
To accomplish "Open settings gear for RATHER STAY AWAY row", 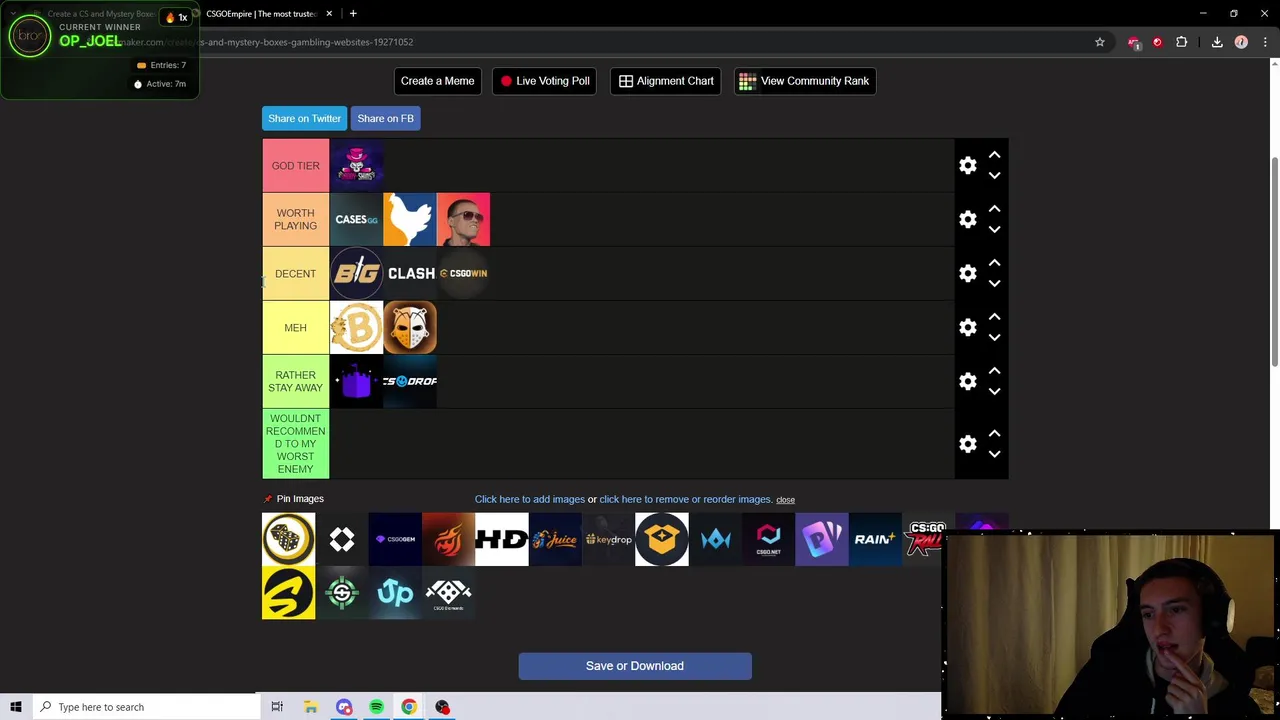I will 967,381.
